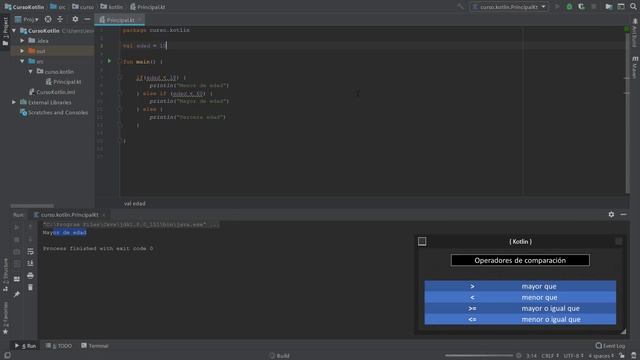Open the Project view selector dropdown
640x360 pixels.
[x=27, y=19]
